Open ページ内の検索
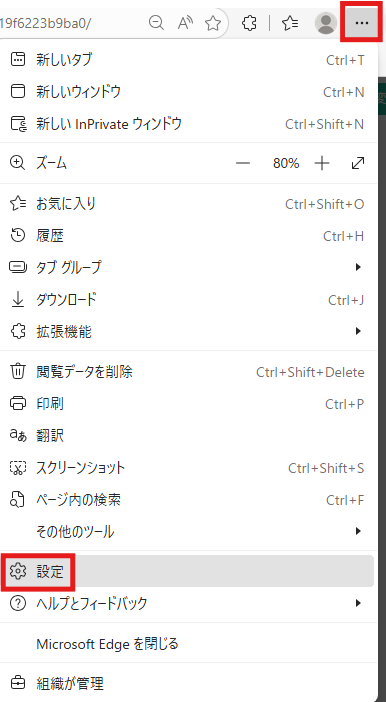Image resolution: width=386 pixels, height=702 pixels. point(187,500)
